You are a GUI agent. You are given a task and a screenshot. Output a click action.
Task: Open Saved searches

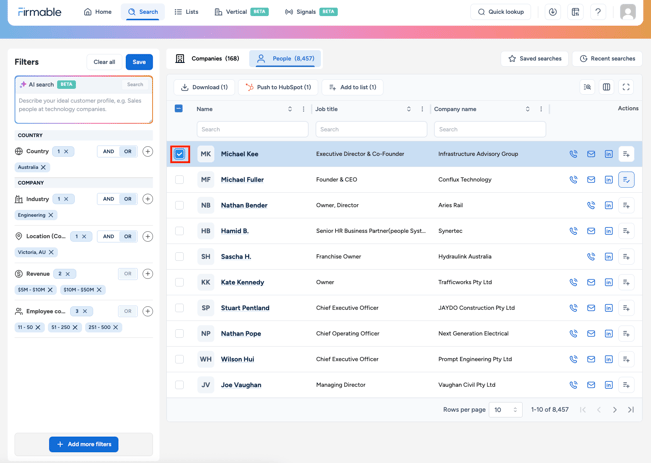tap(535, 59)
